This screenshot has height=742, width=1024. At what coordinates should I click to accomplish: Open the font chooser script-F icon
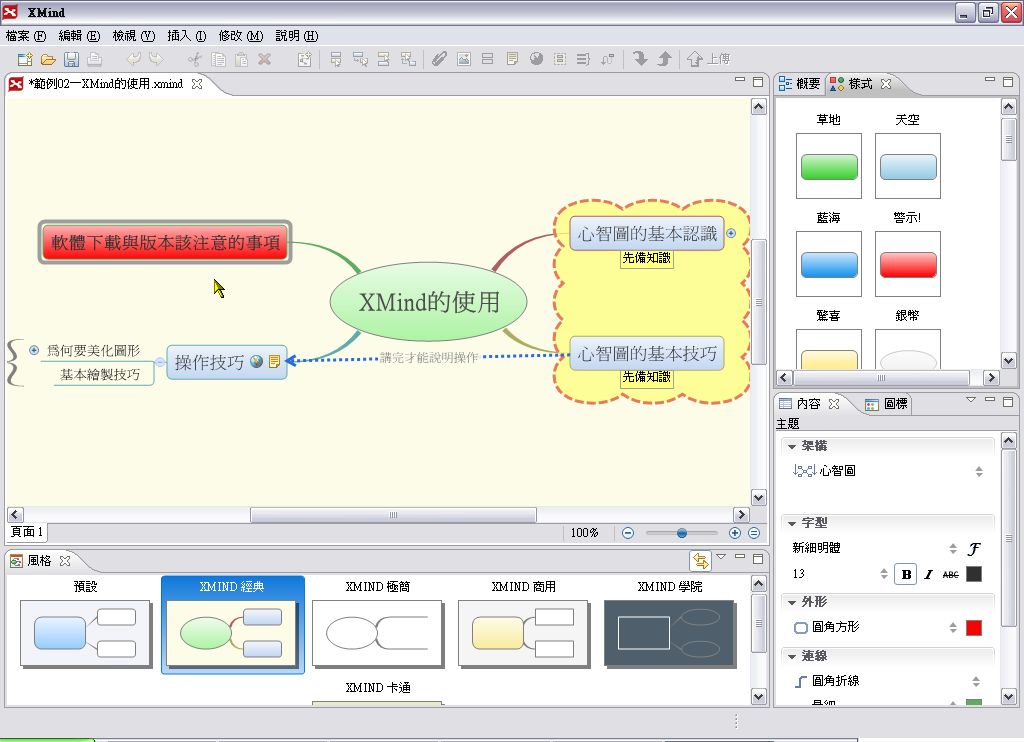pyautogui.click(x=974, y=548)
